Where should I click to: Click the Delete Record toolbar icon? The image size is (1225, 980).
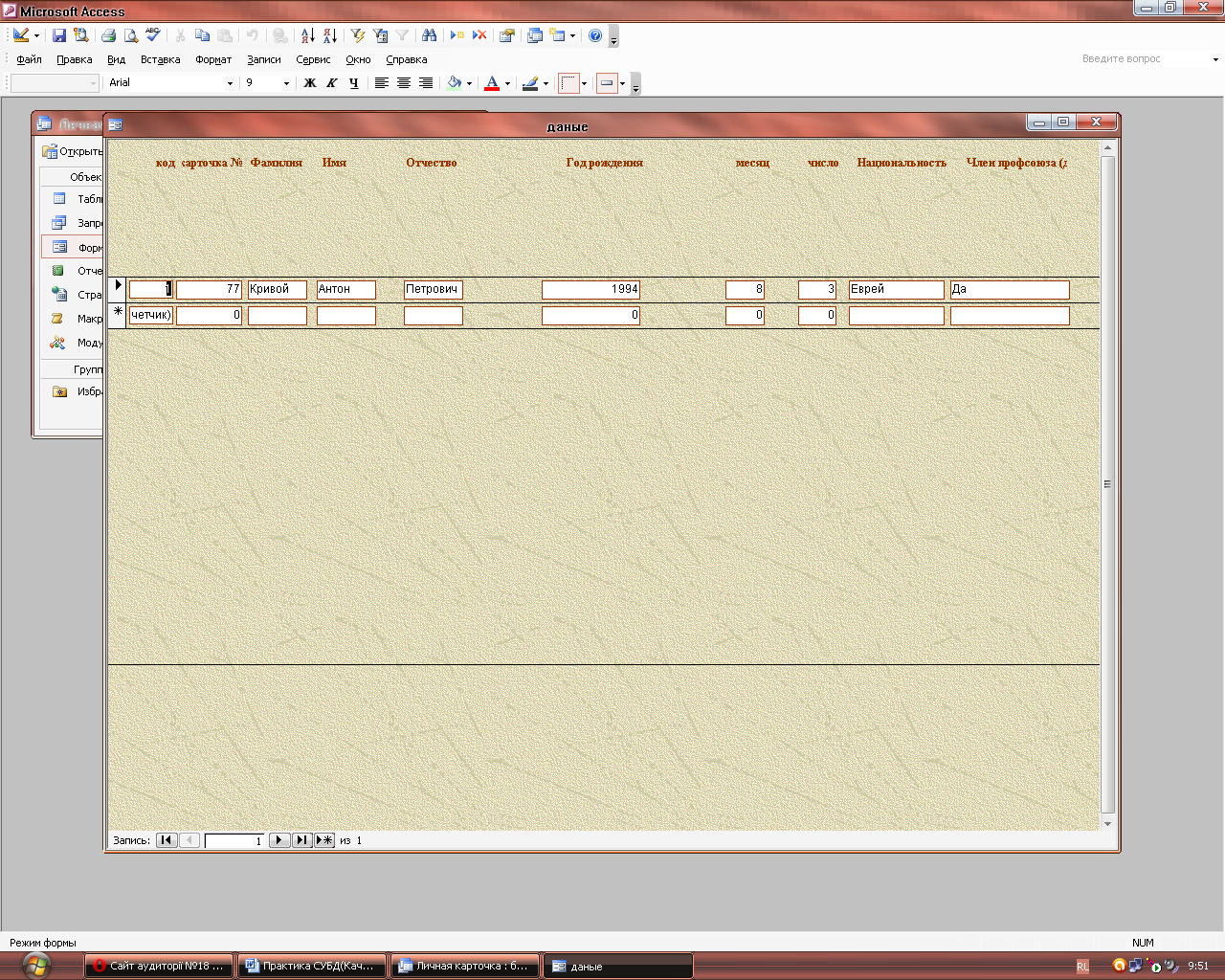[x=479, y=35]
